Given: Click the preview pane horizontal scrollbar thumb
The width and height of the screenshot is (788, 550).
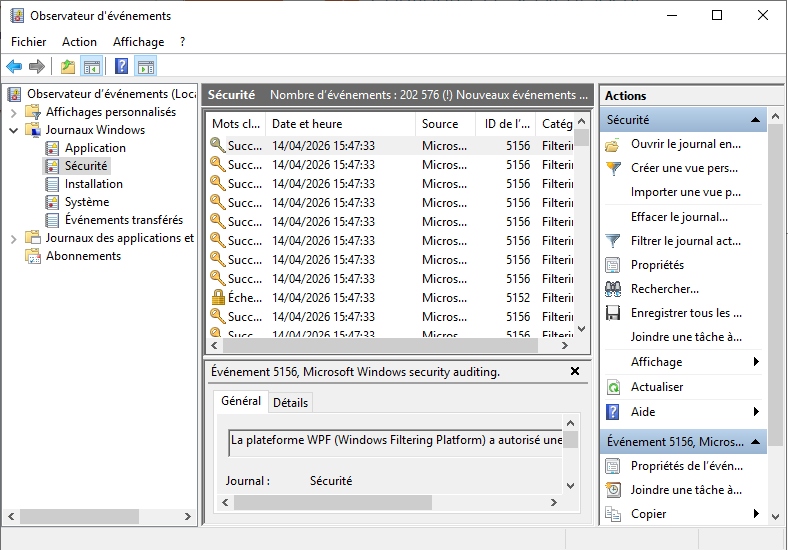Looking at the screenshot, I should [x=333, y=502].
